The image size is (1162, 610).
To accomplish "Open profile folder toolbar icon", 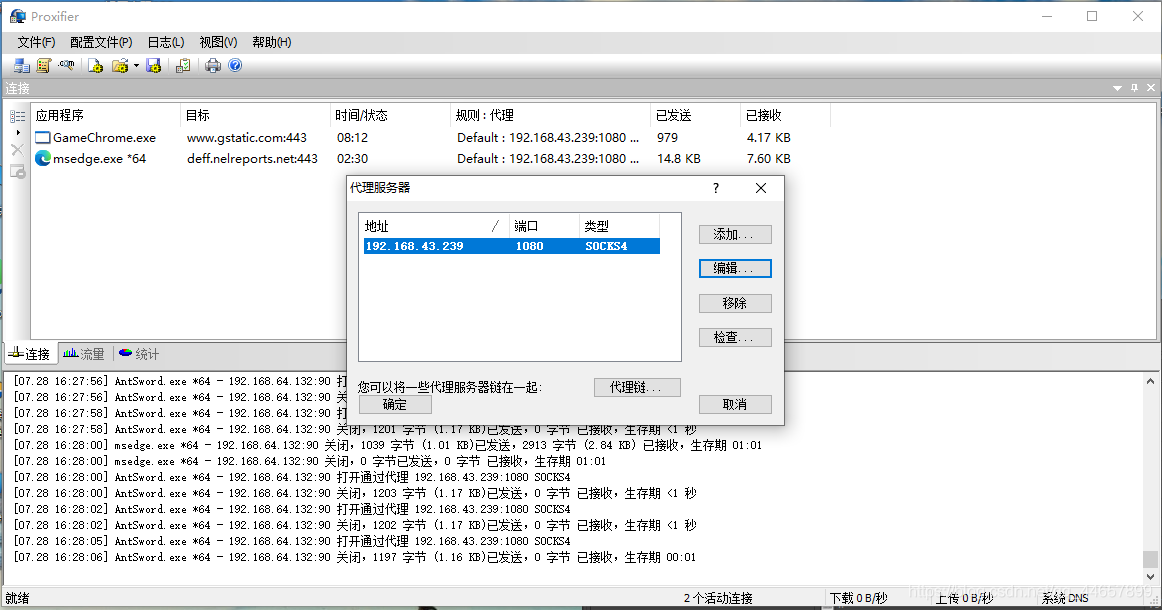I will click(119, 66).
